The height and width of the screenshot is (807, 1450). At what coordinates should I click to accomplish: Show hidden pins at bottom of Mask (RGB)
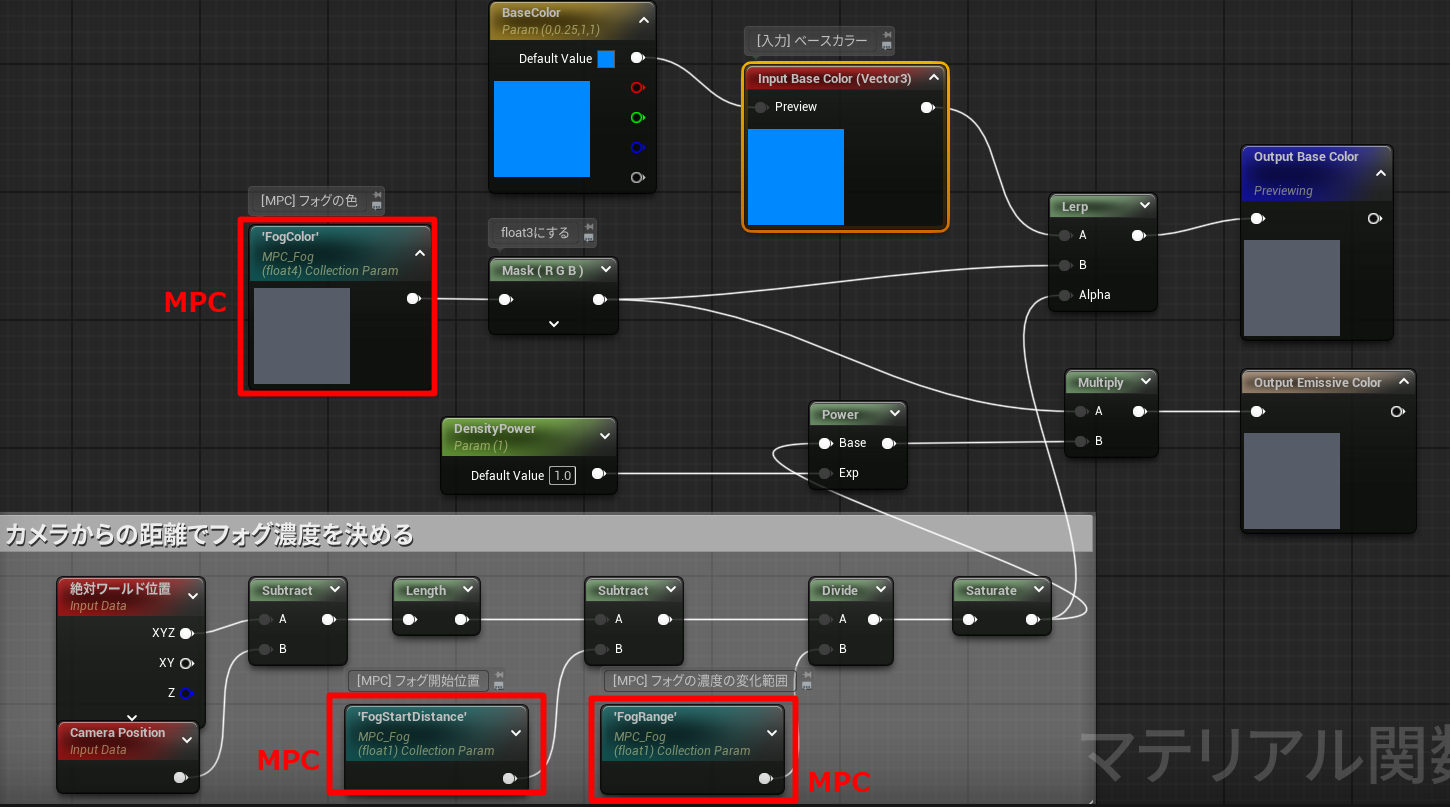[x=554, y=324]
